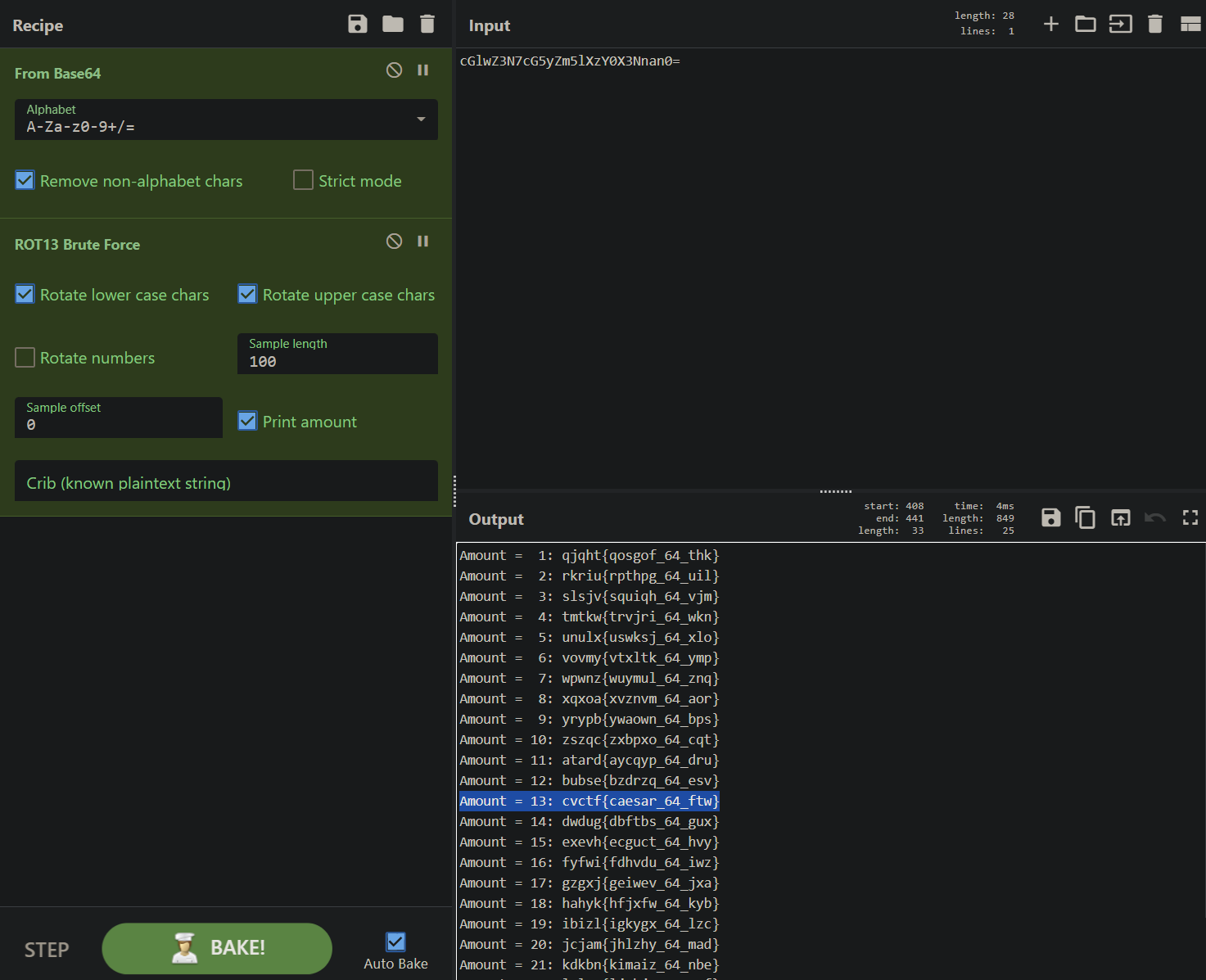Screen dimensions: 1206x980
Task: Reset the input/output pane layout
Action: pyautogui.click(x=1190, y=25)
